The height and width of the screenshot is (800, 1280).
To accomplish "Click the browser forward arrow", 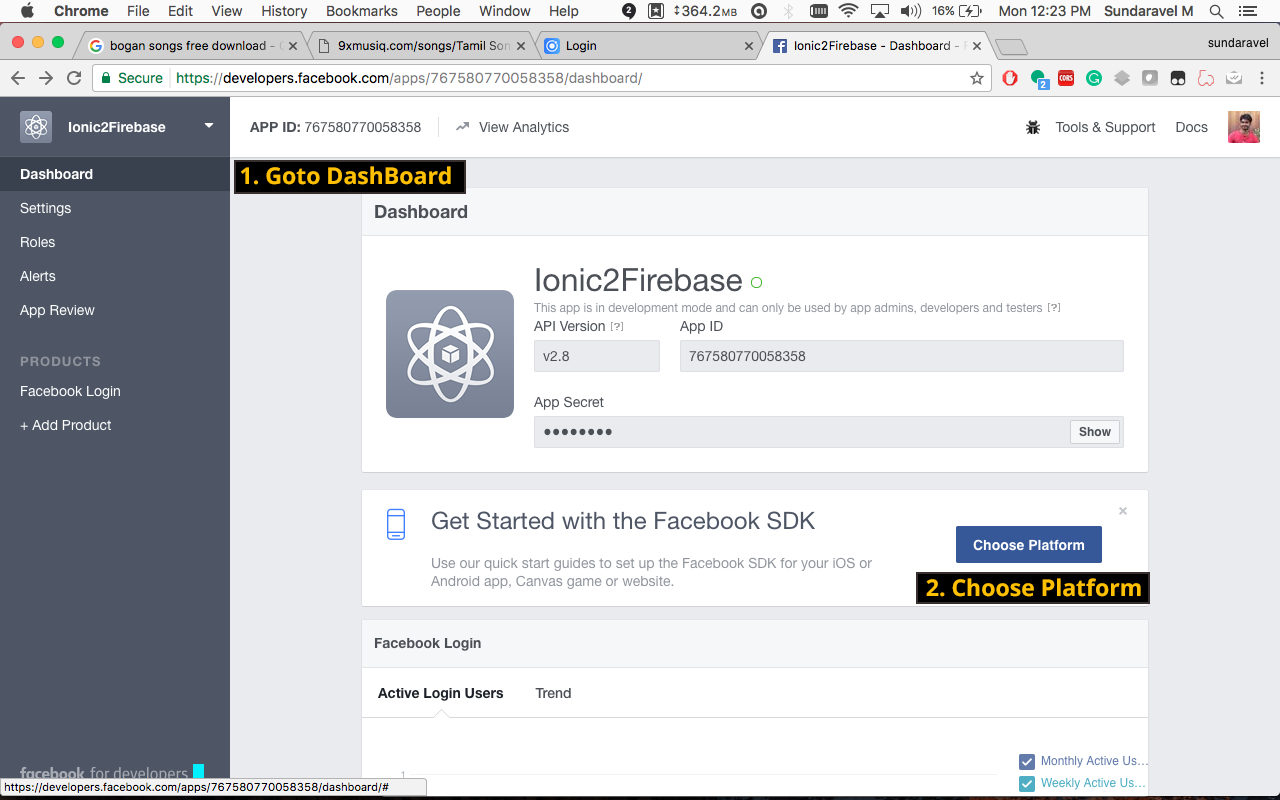I will 46,78.
